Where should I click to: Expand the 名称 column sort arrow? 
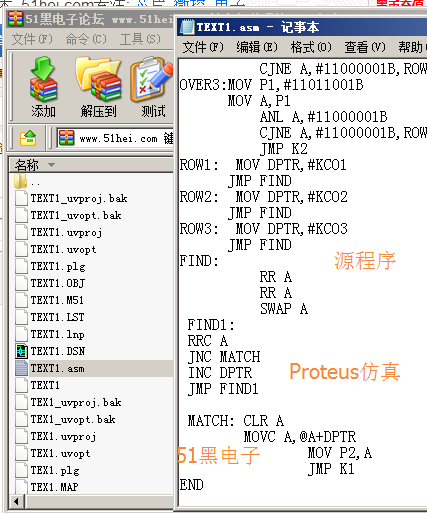pyautogui.click(x=51, y=165)
